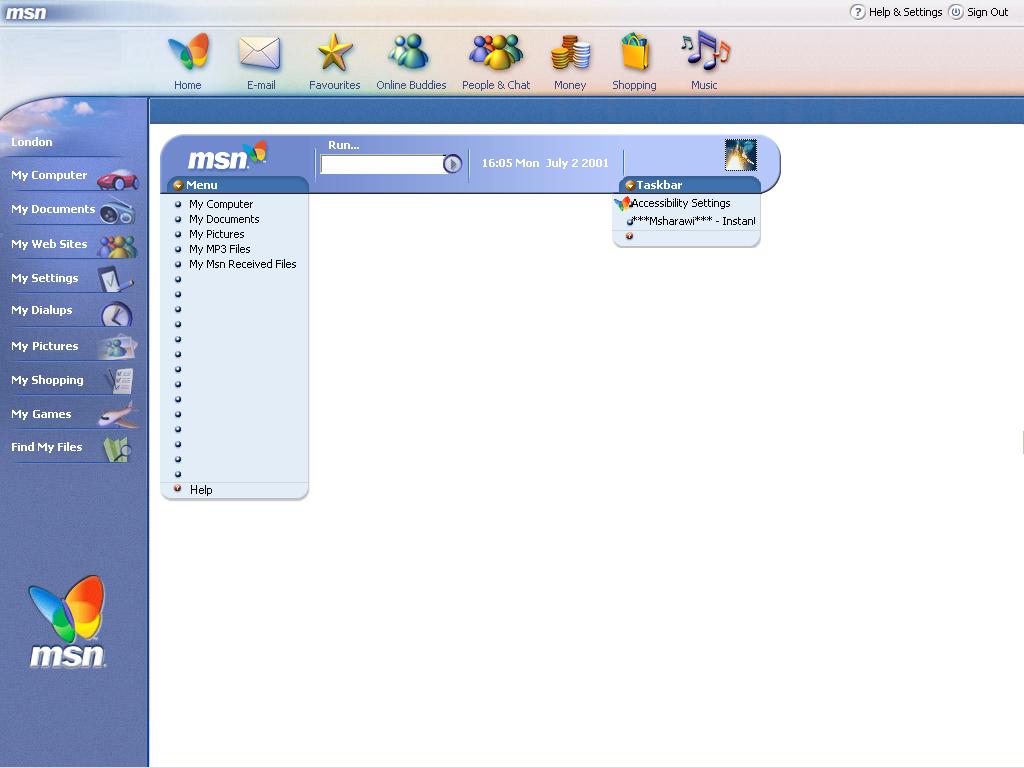
Task: Click the clock icon beside My Dialups
Action: point(116,314)
